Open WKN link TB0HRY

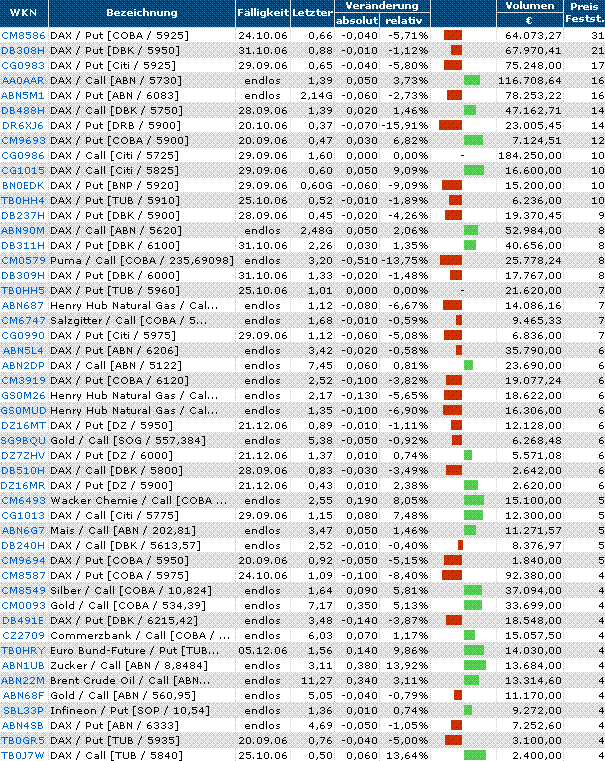23,650
